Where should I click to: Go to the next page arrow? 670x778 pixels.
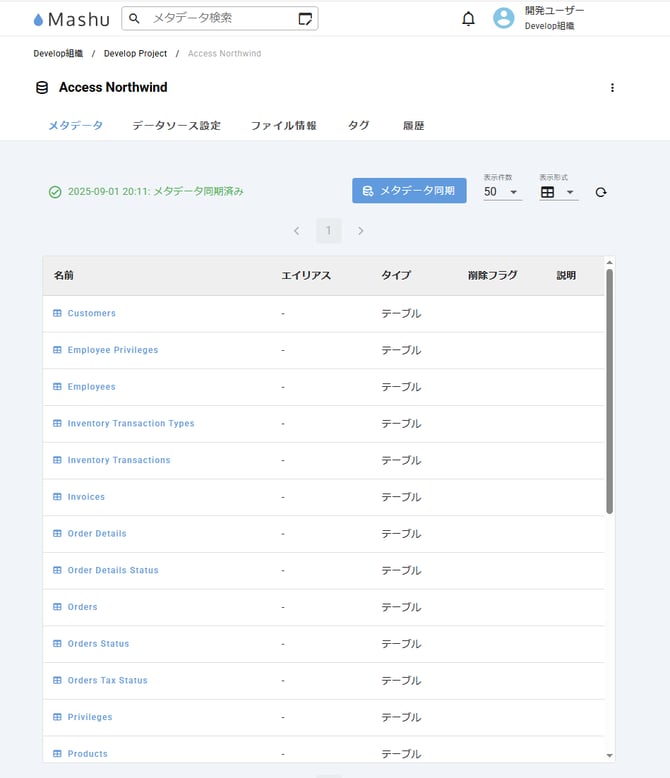(x=360, y=231)
